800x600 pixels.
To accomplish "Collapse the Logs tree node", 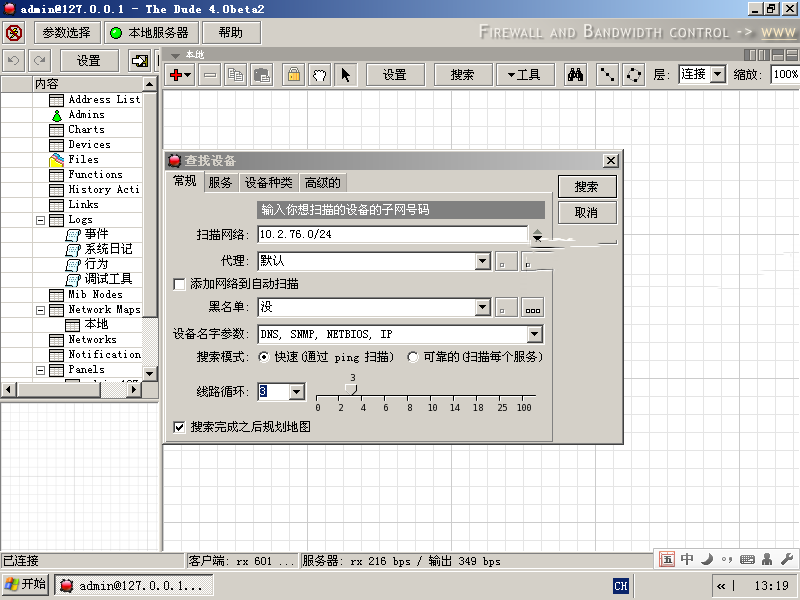I will click(x=41, y=220).
